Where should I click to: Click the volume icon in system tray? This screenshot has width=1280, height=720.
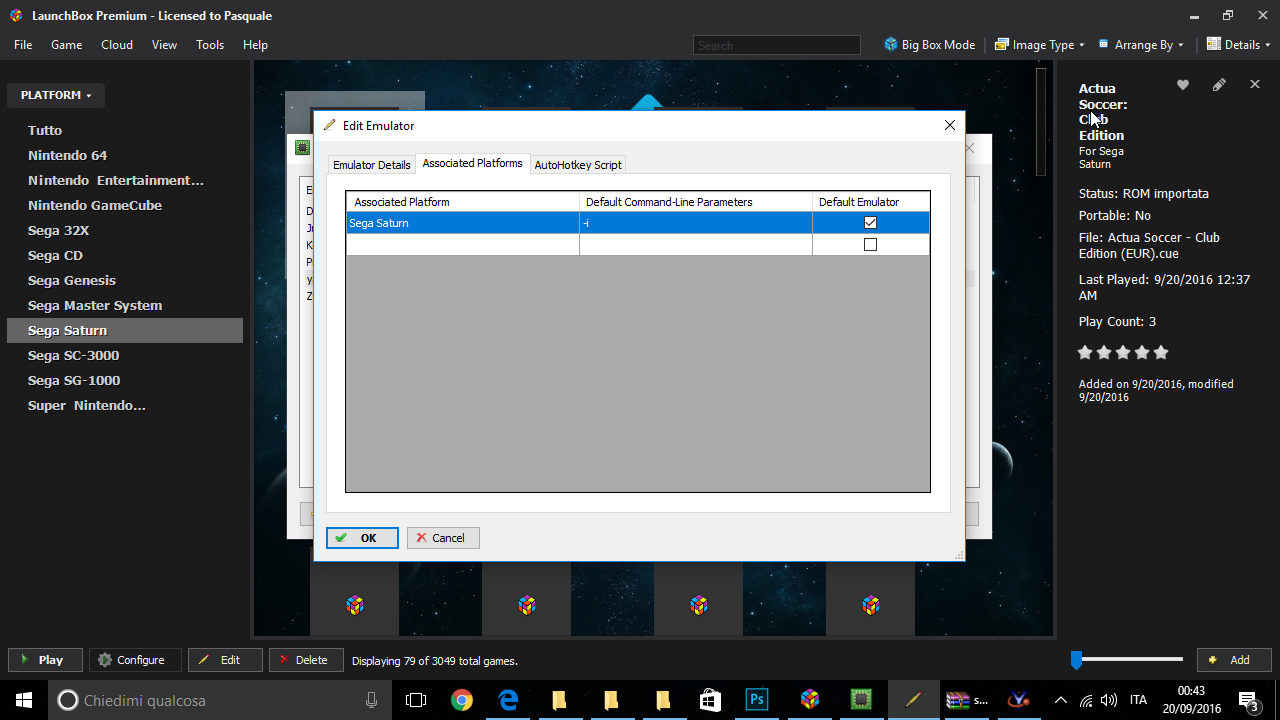(1108, 700)
